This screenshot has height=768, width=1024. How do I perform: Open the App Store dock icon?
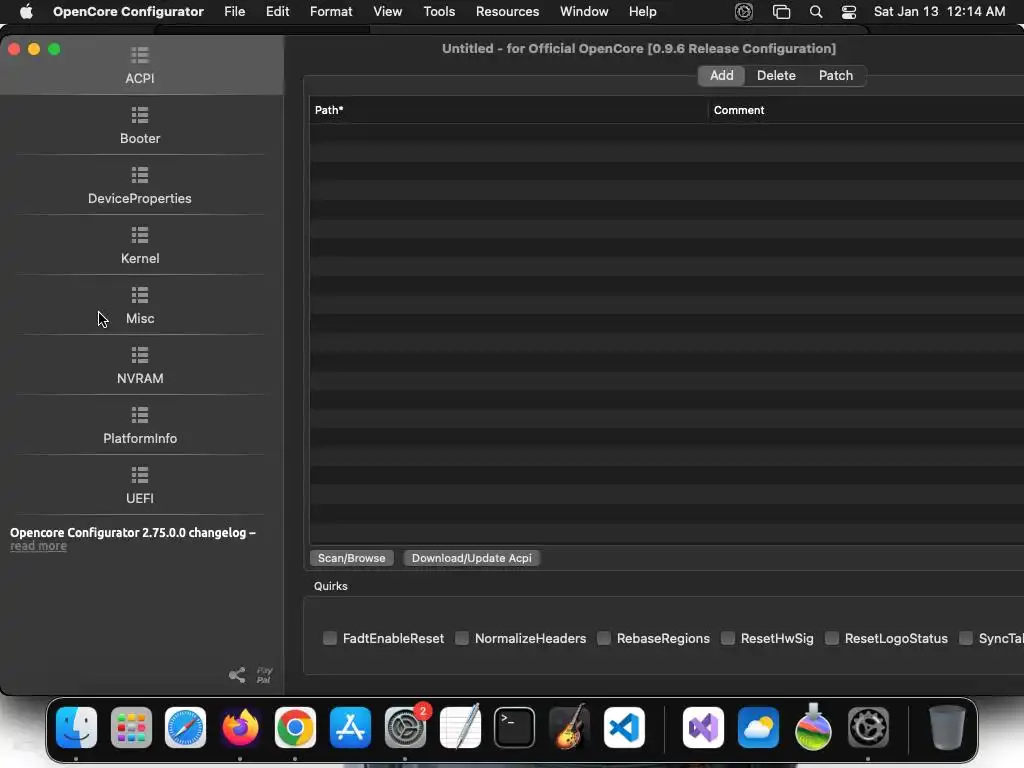point(350,727)
